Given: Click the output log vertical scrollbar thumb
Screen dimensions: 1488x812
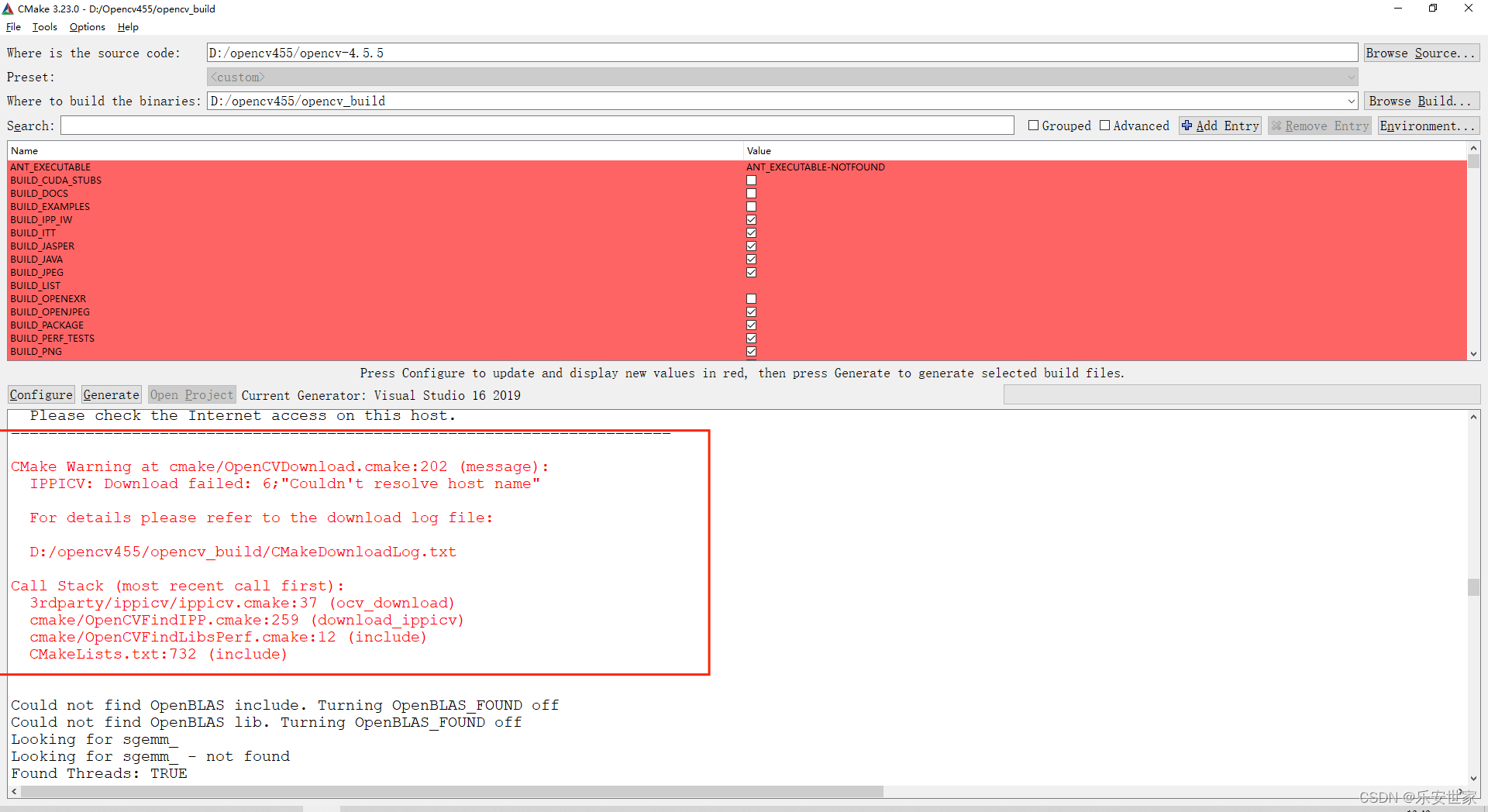Looking at the screenshot, I should click(1473, 587).
